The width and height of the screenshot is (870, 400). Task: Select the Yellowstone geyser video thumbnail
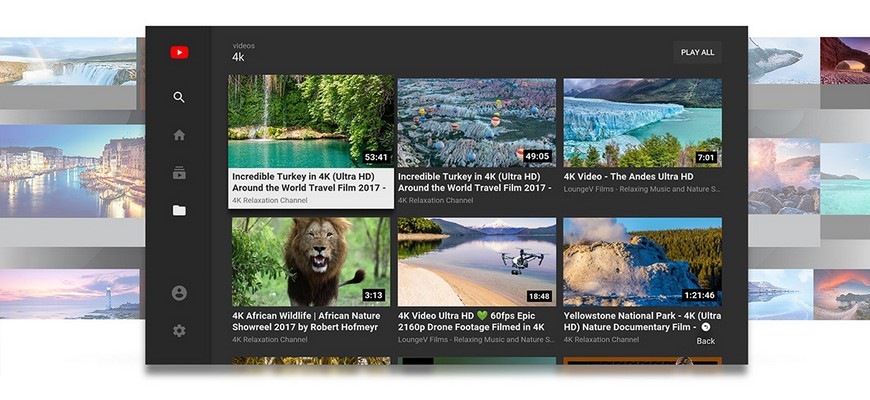pyautogui.click(x=642, y=261)
